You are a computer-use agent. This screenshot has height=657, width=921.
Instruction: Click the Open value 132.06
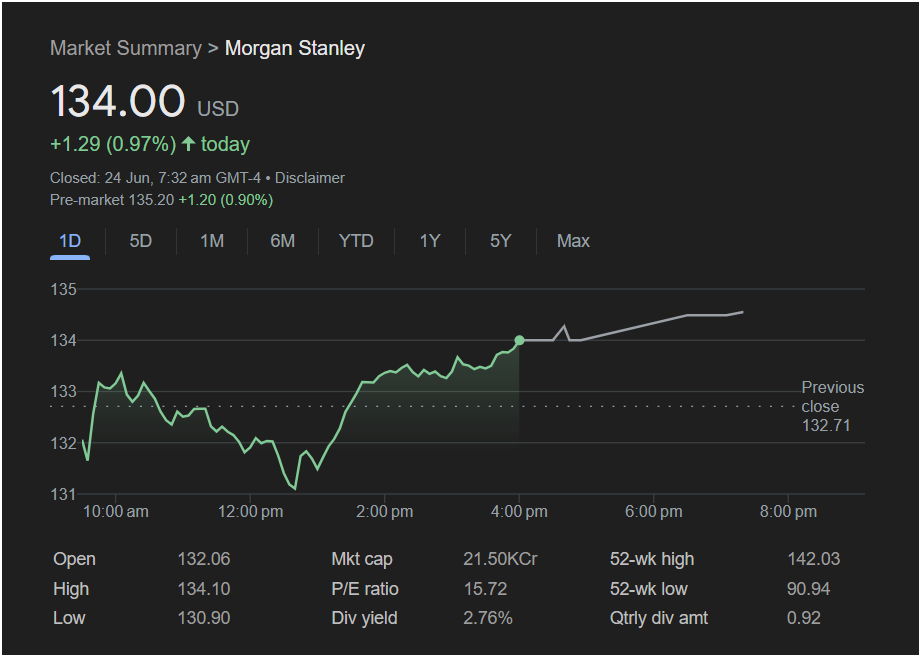pyautogui.click(x=204, y=559)
